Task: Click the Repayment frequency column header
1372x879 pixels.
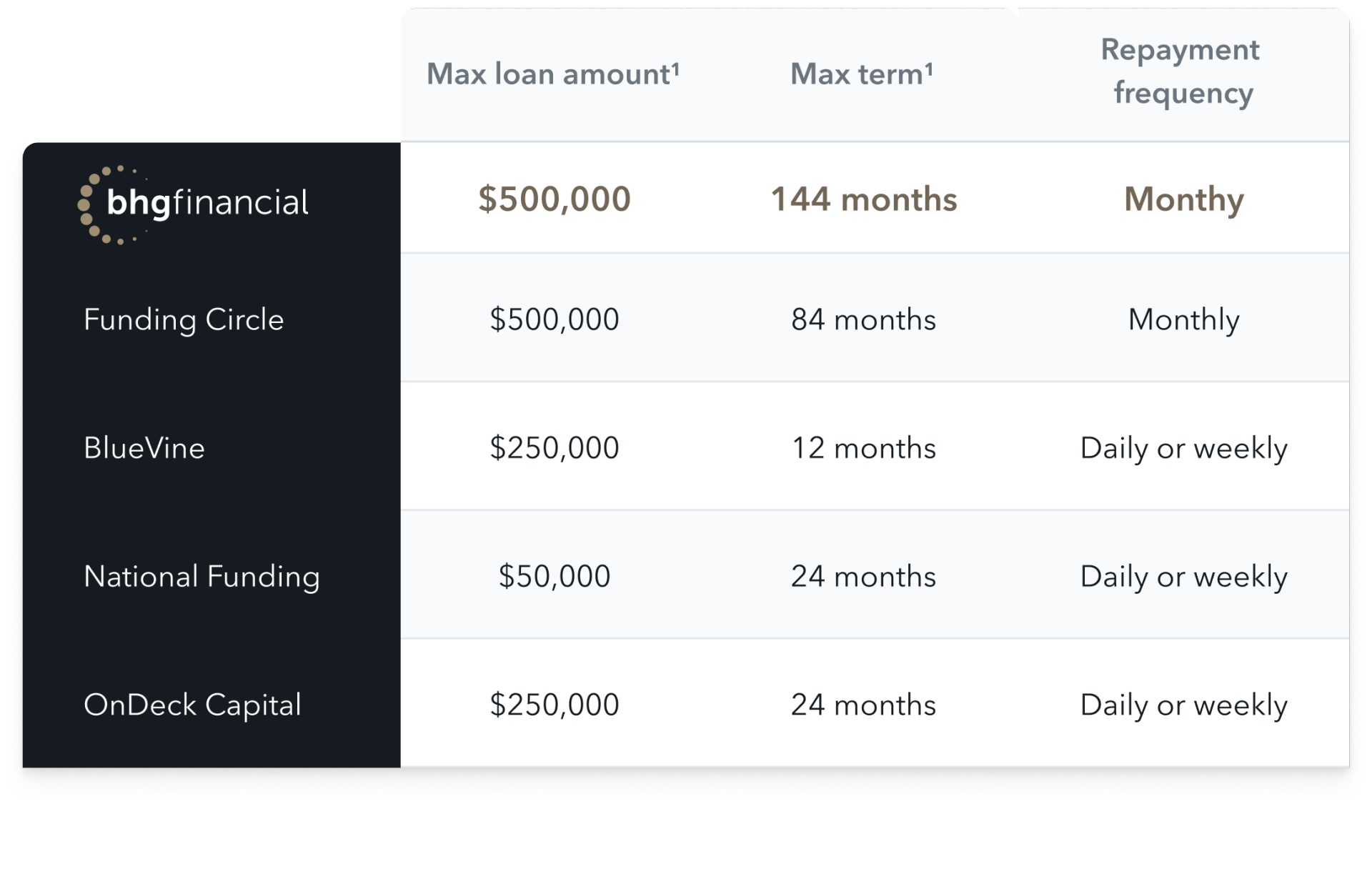Action: click(x=1183, y=71)
